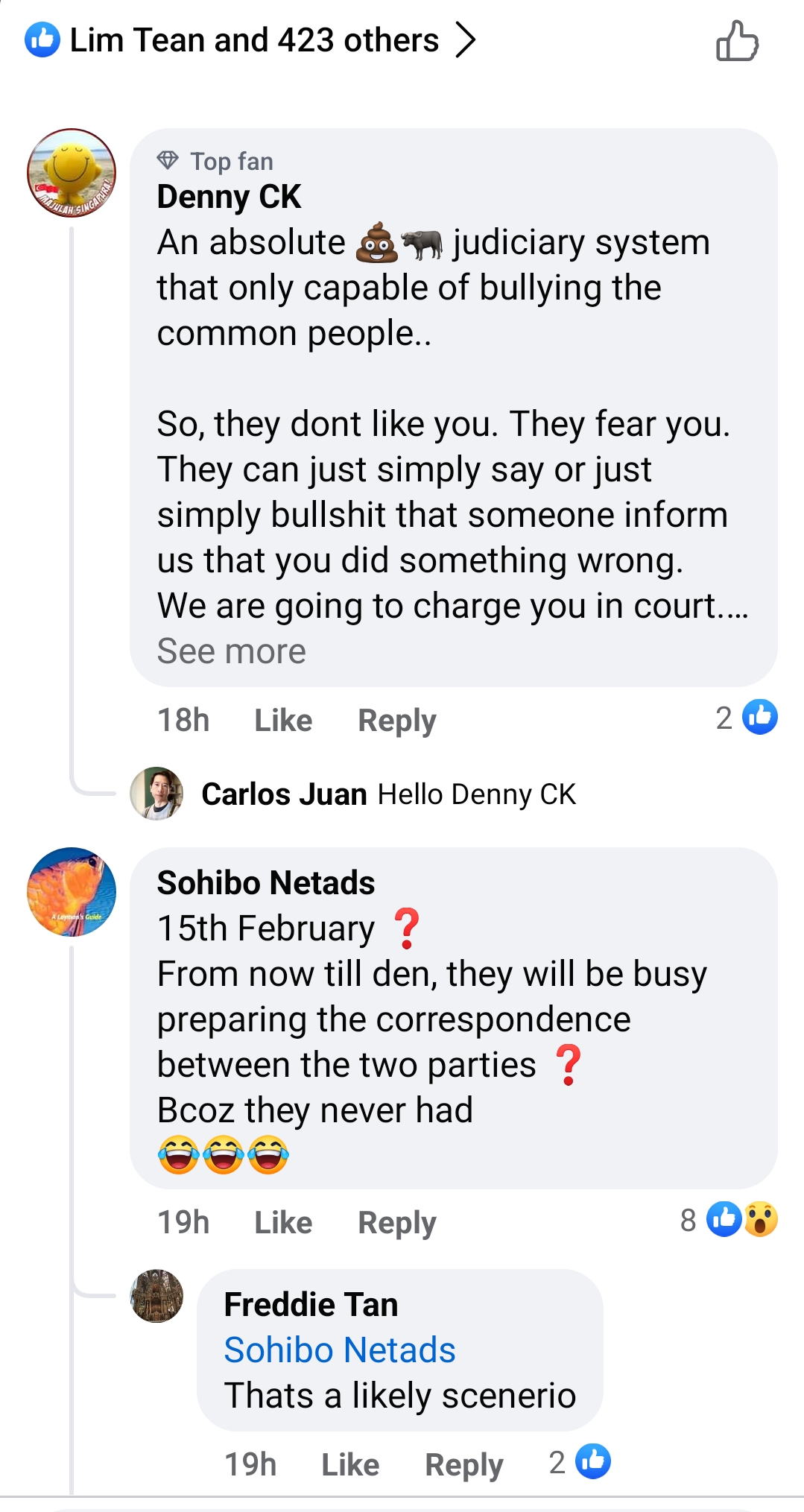The height and width of the screenshot is (1512, 804).
Task: Expand Carlos Juan's reply thread
Action: pos(388,794)
